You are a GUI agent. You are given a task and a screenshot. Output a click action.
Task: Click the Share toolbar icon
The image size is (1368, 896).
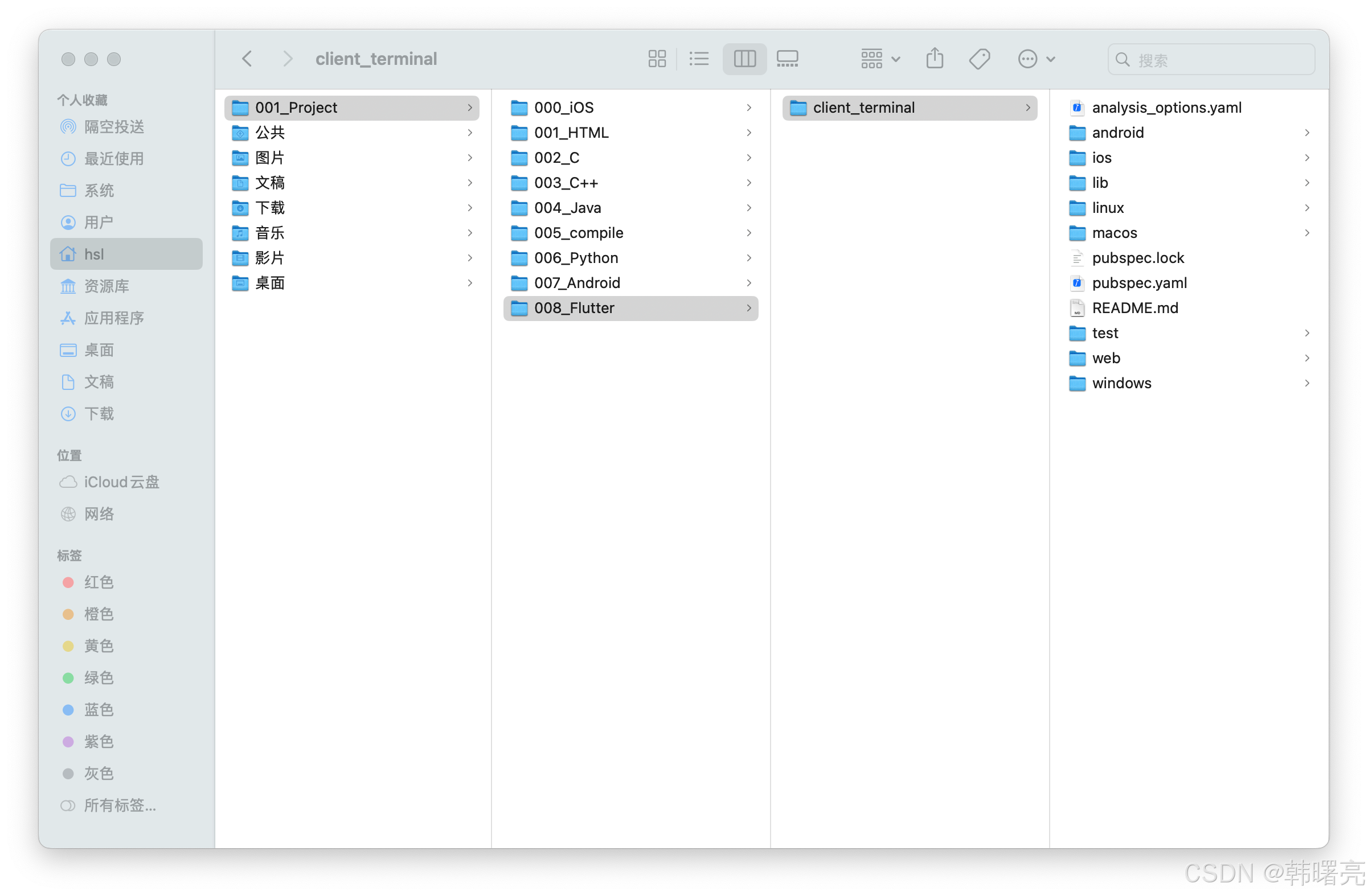pos(935,59)
